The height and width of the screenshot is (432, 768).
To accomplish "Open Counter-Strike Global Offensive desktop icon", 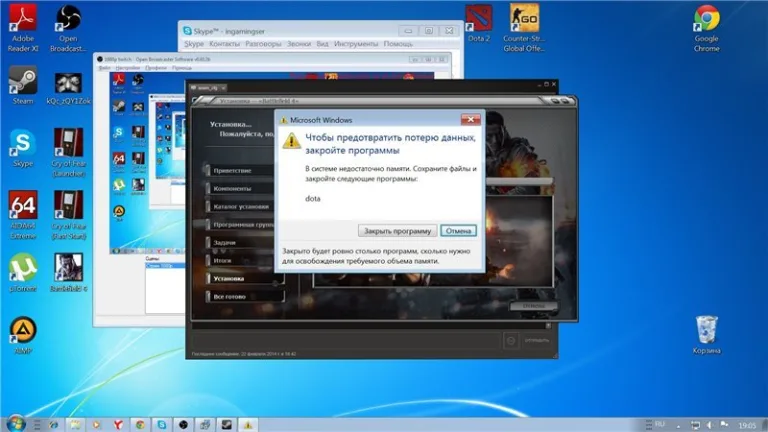I will (524, 27).
